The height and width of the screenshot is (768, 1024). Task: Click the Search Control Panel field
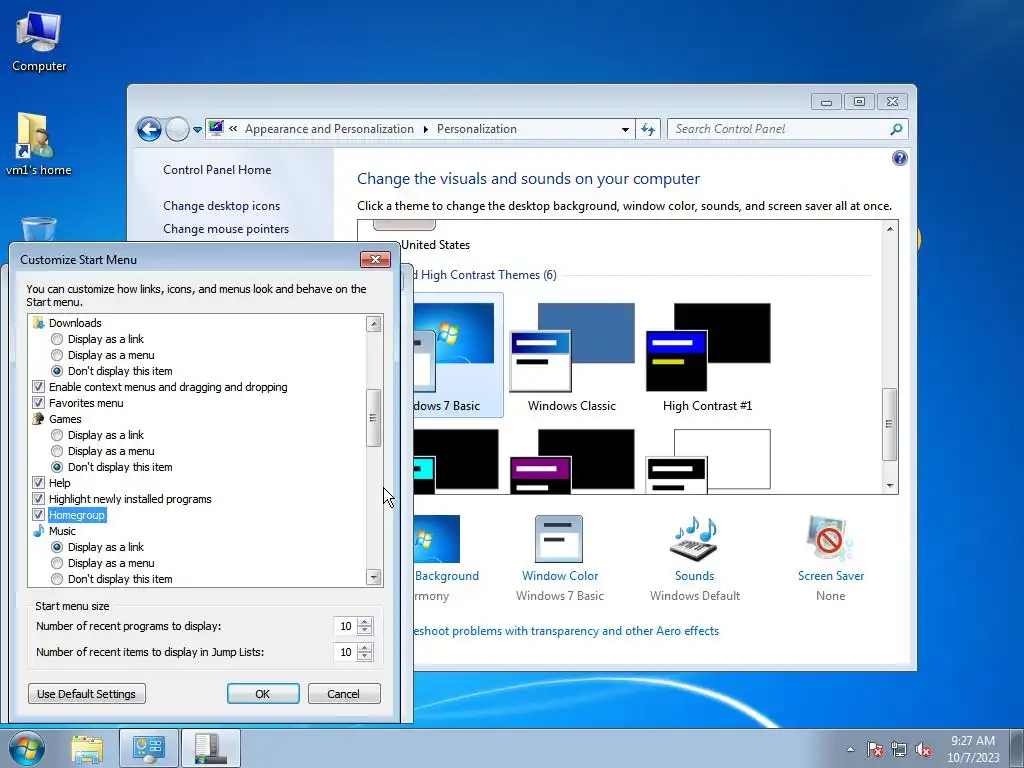778,129
